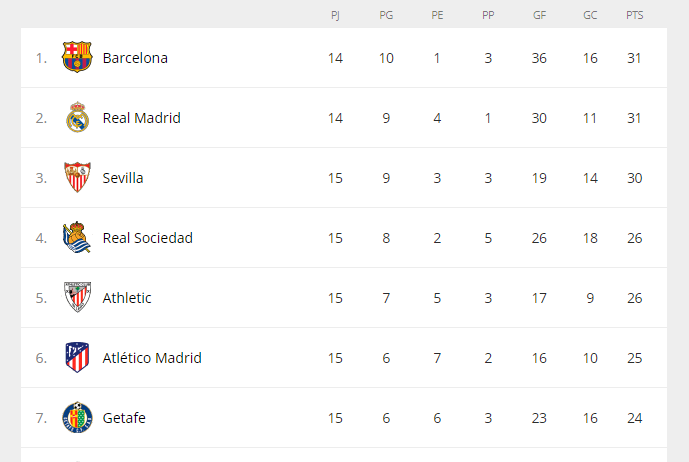
Task: Click the Real Sociedad club crest
Action: (77, 237)
